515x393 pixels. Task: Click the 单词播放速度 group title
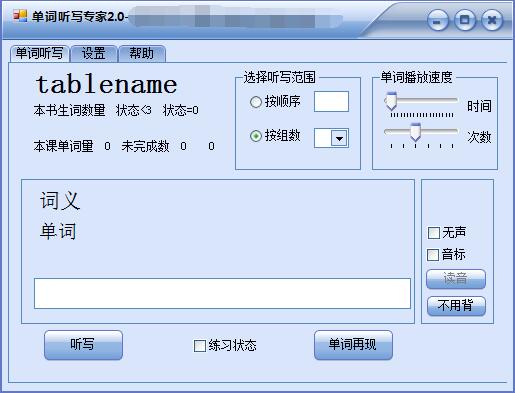click(x=416, y=77)
